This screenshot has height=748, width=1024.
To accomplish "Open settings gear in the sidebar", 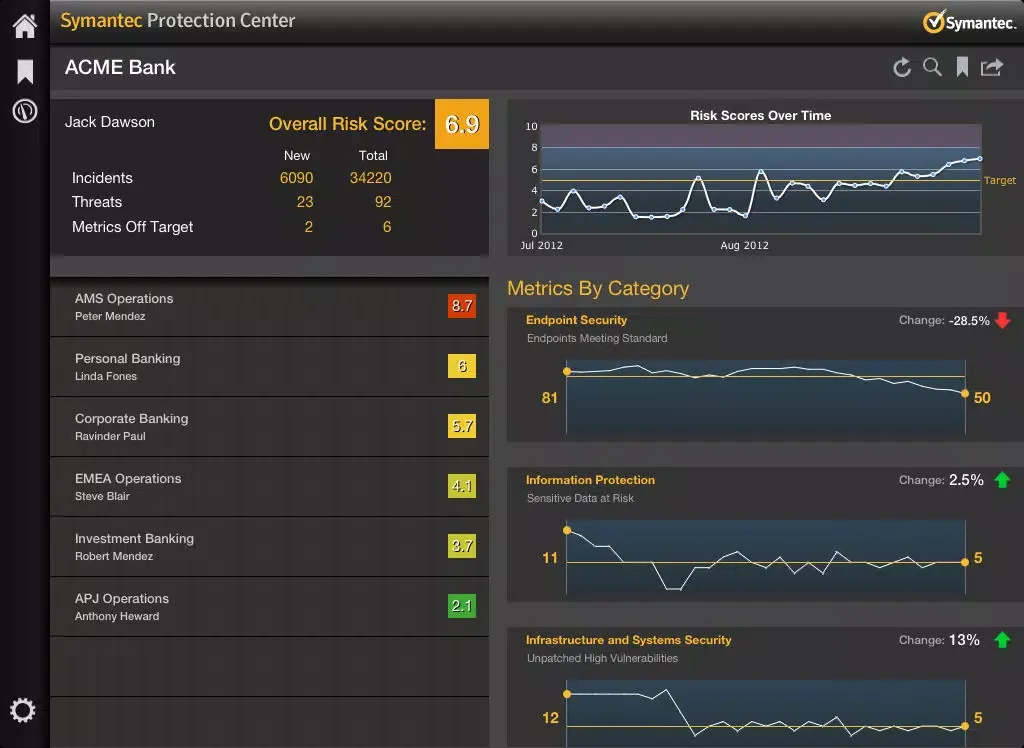I will (x=23, y=710).
